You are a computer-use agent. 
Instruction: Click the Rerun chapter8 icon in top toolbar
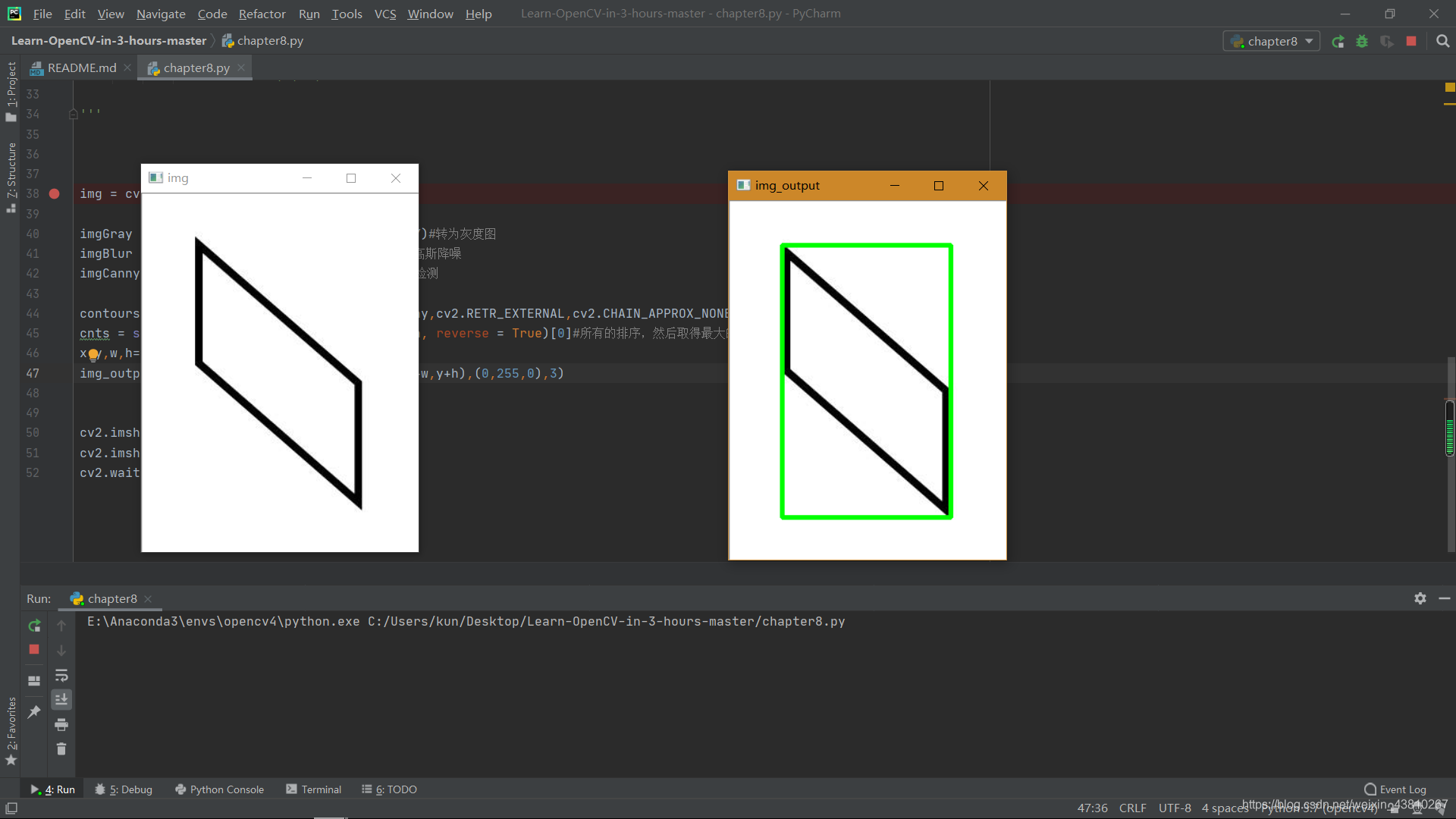coord(1338,42)
